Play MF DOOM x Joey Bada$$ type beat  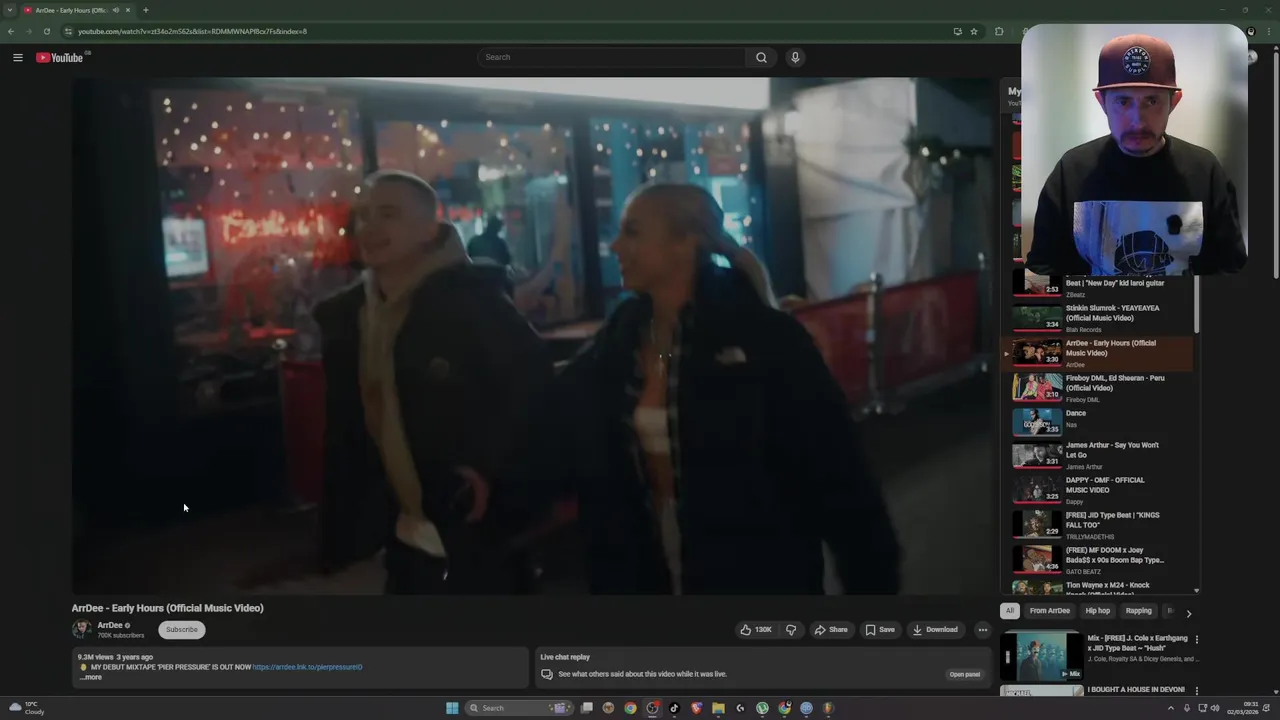tap(1098, 560)
